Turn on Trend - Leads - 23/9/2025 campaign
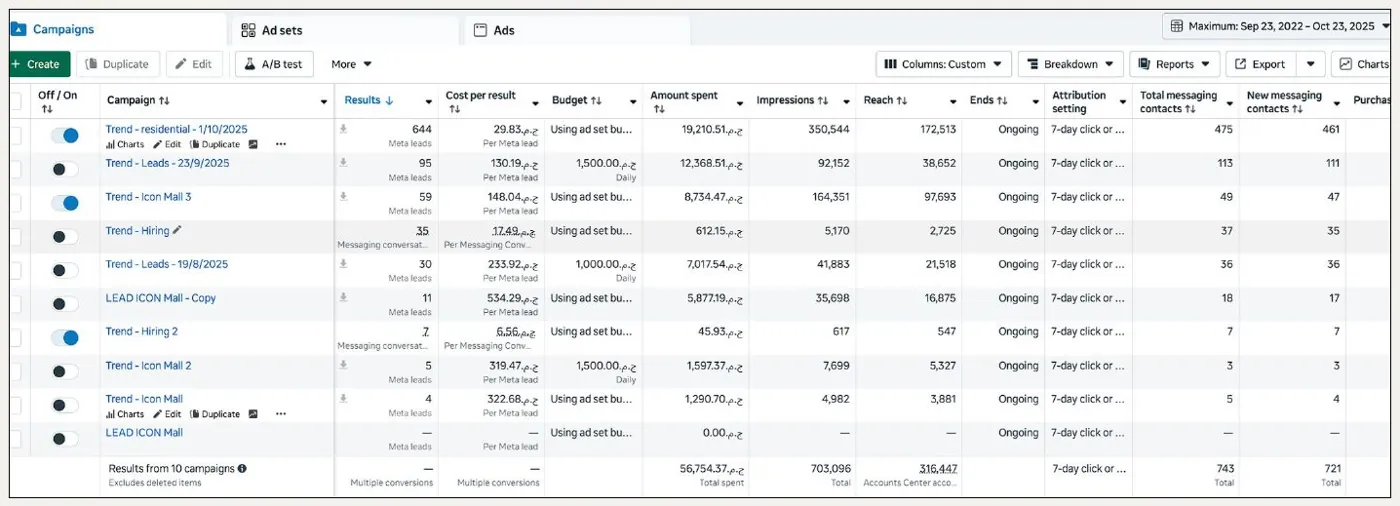This screenshot has height=506, width=1400. click(x=64, y=169)
